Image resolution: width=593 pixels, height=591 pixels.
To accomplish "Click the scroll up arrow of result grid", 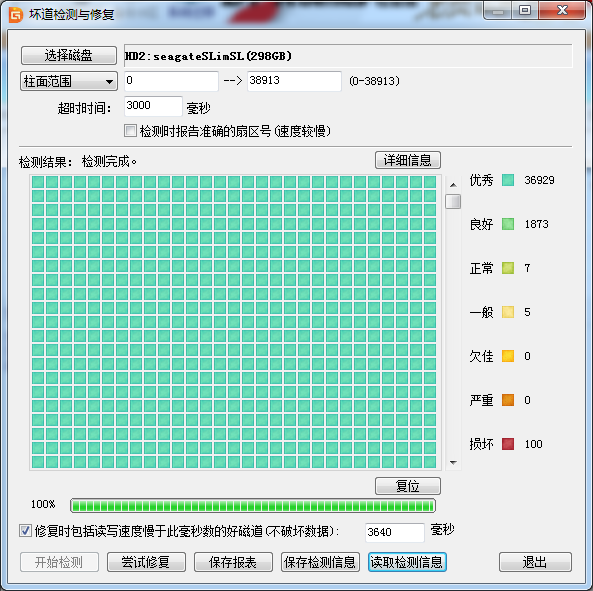I will click(453, 185).
